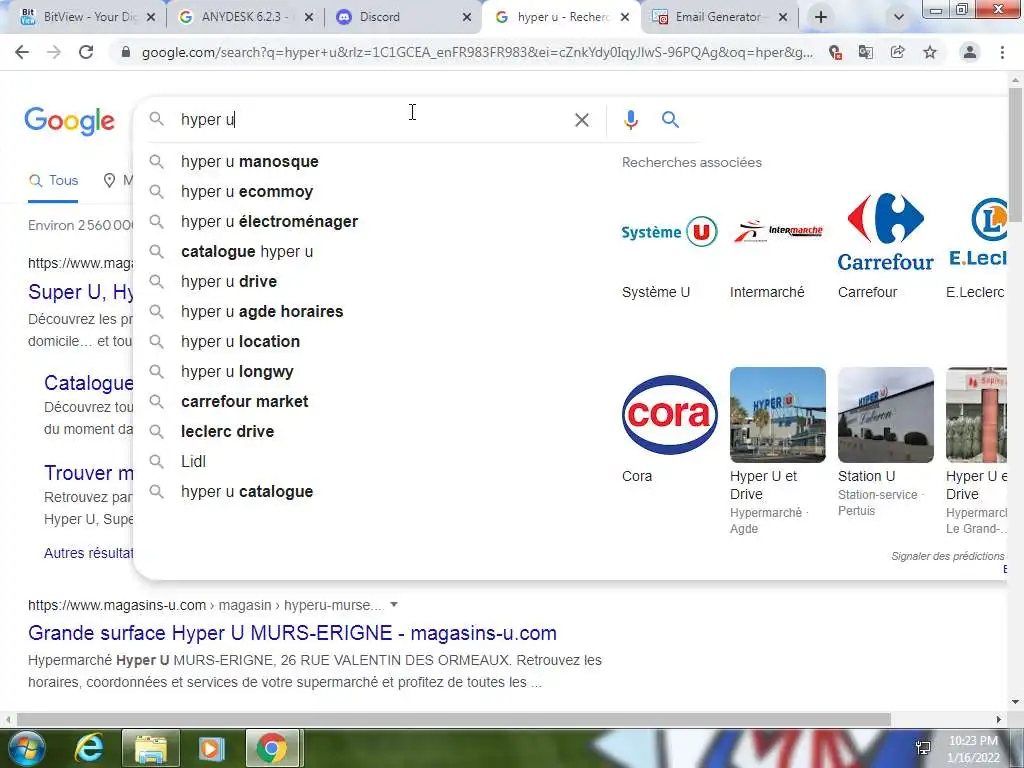1024x768 pixels.
Task: Choose suggestion carrefour market
Action: (x=244, y=402)
